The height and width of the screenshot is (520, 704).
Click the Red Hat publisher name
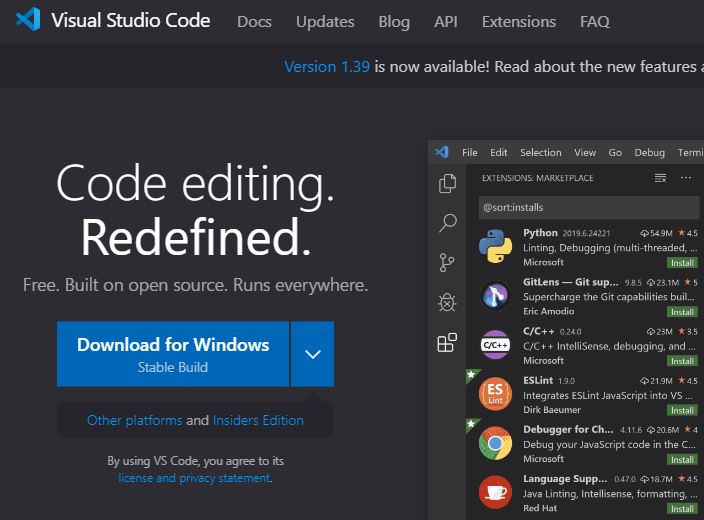click(540, 508)
